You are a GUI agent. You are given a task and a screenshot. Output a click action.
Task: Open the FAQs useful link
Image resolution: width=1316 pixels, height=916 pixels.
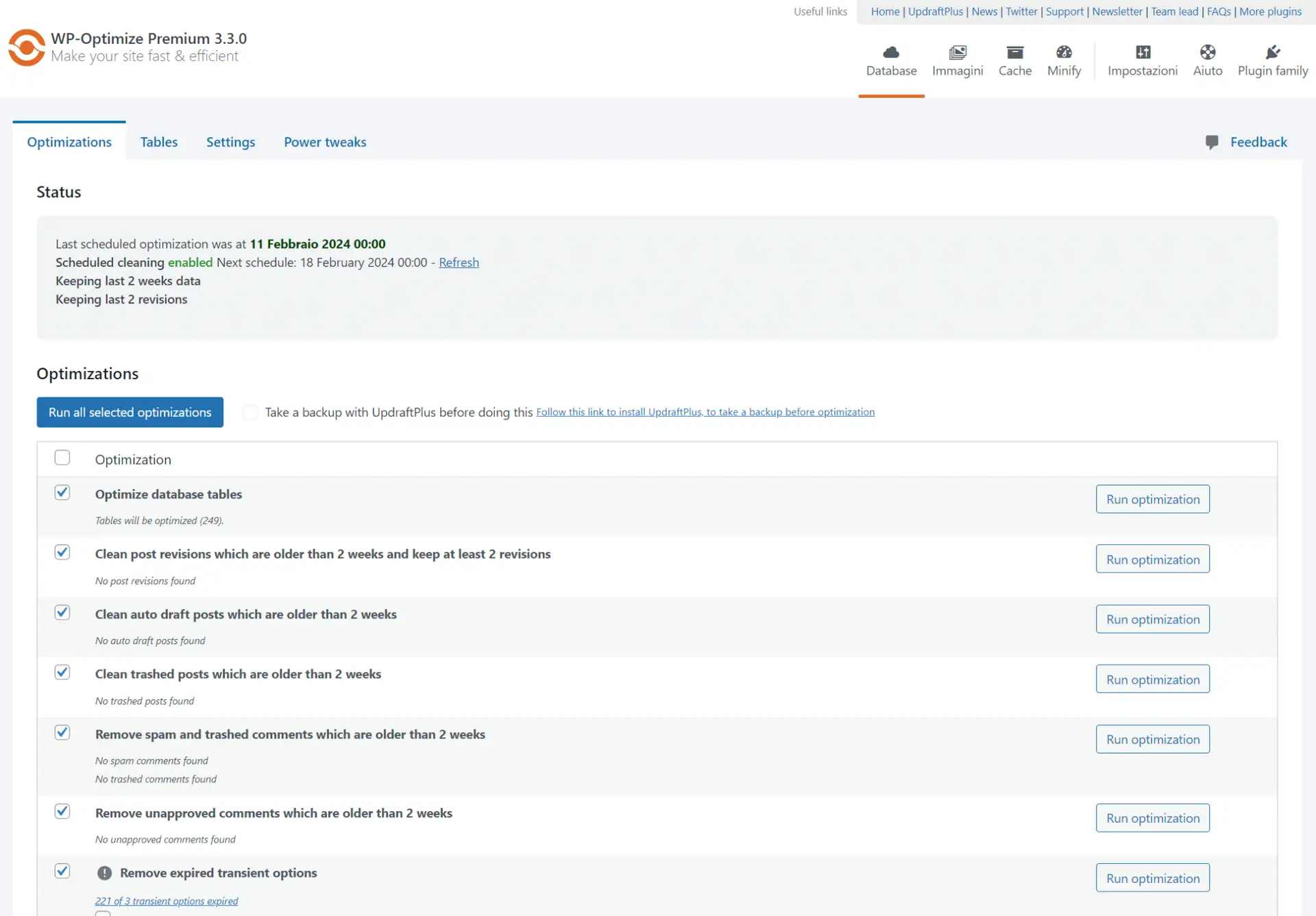point(1219,12)
